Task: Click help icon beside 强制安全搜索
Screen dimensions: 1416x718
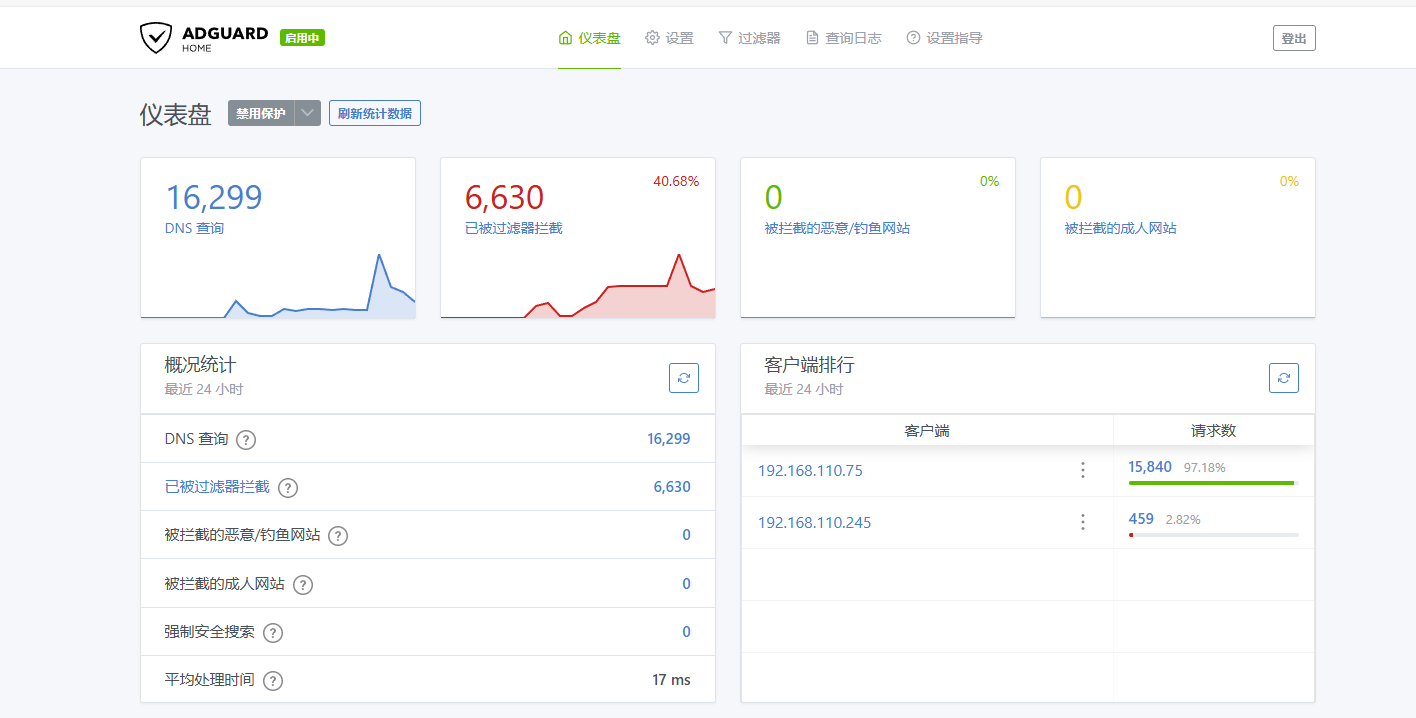Action: (273, 633)
